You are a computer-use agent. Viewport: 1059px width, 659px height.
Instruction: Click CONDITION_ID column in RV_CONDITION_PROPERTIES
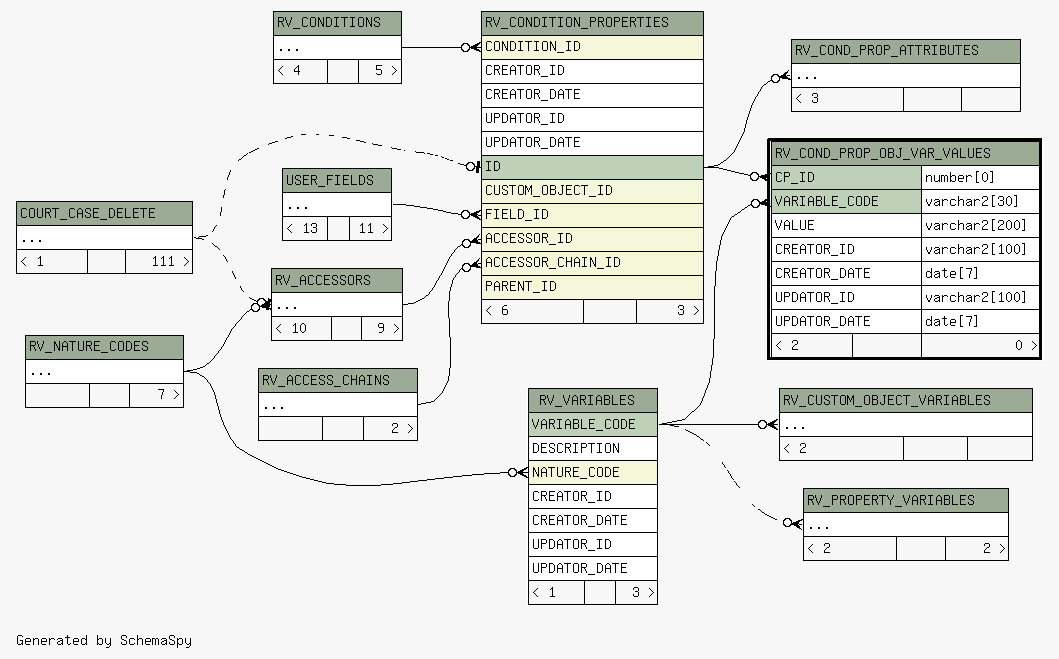pos(592,47)
